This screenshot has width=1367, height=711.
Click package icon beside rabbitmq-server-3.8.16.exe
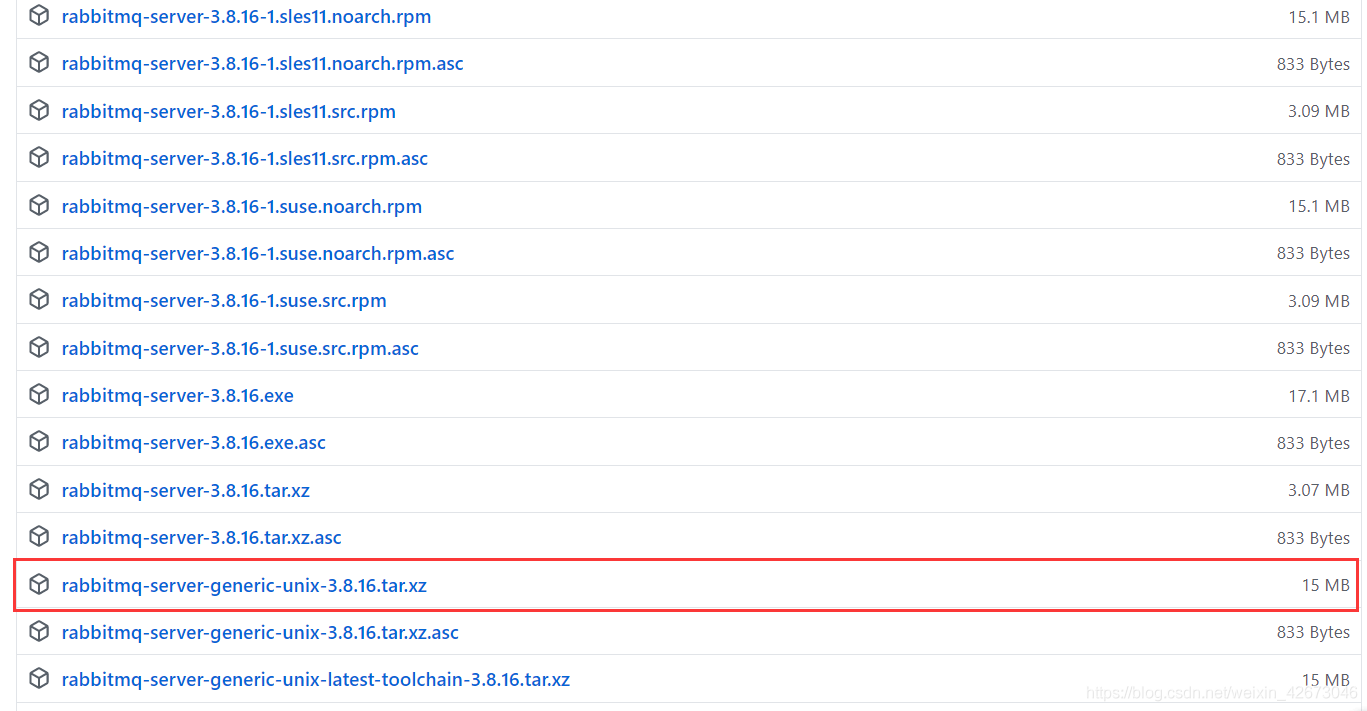(x=39, y=395)
